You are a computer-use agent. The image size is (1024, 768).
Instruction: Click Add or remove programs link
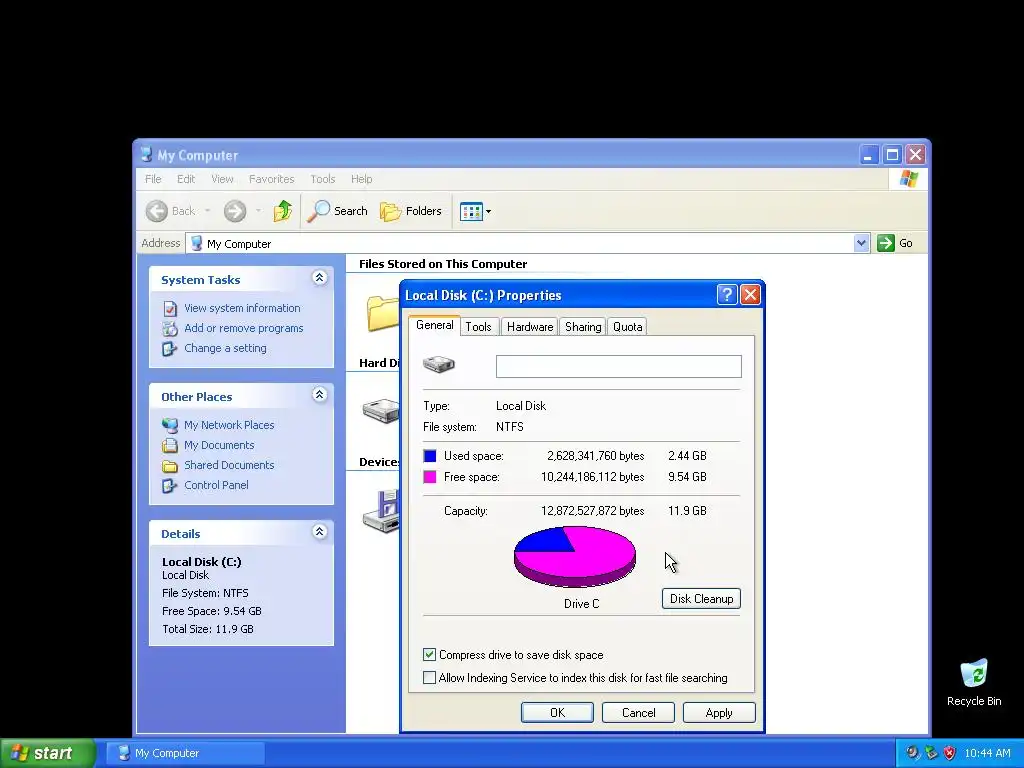tap(244, 328)
